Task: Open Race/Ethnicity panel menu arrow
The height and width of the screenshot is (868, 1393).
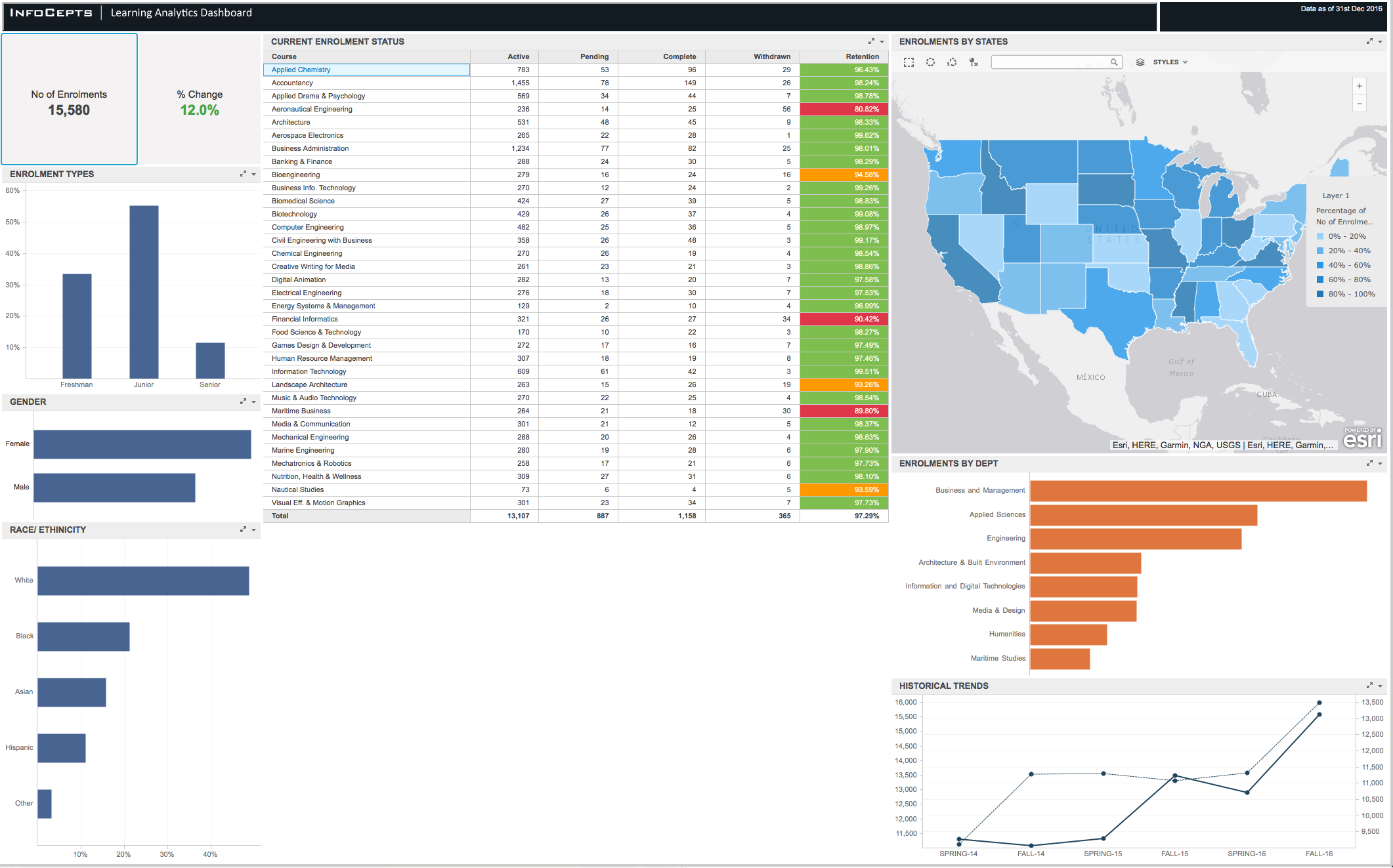Action: coord(253,529)
